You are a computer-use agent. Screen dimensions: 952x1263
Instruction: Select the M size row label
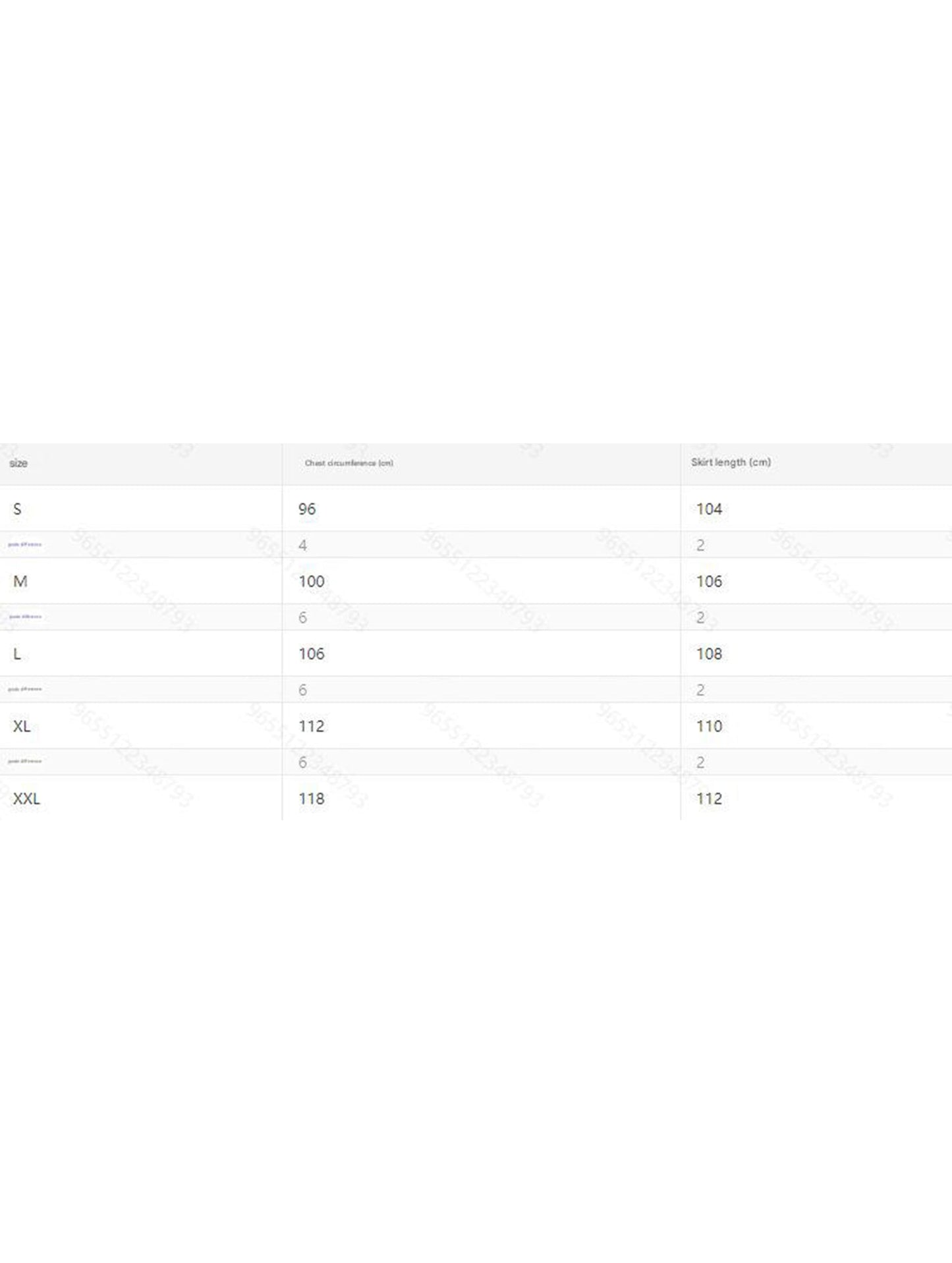[20, 581]
